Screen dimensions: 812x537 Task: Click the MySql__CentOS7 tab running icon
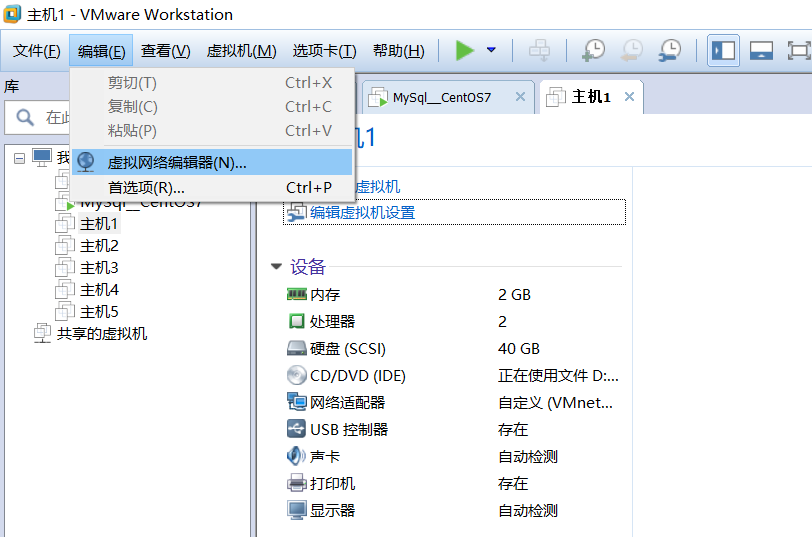[378, 97]
